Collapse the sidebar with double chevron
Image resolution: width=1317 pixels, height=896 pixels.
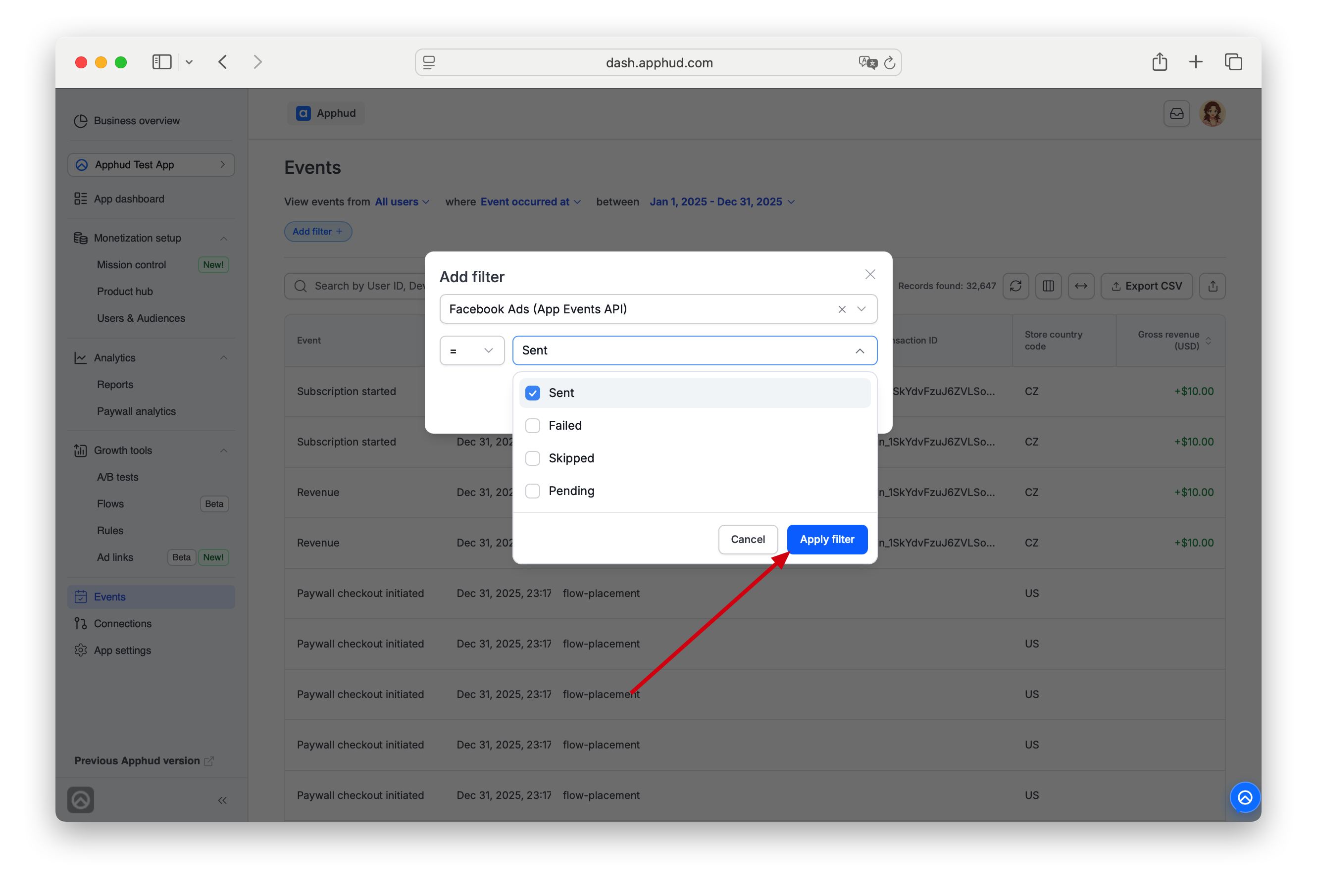click(x=222, y=800)
